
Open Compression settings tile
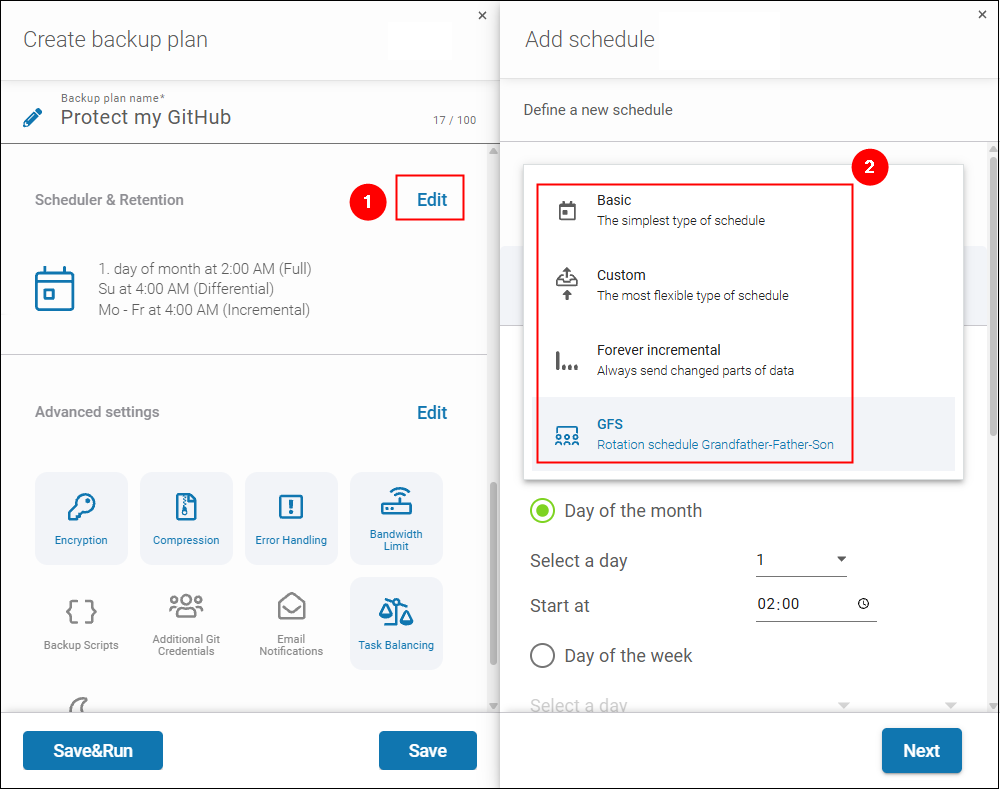click(x=186, y=518)
